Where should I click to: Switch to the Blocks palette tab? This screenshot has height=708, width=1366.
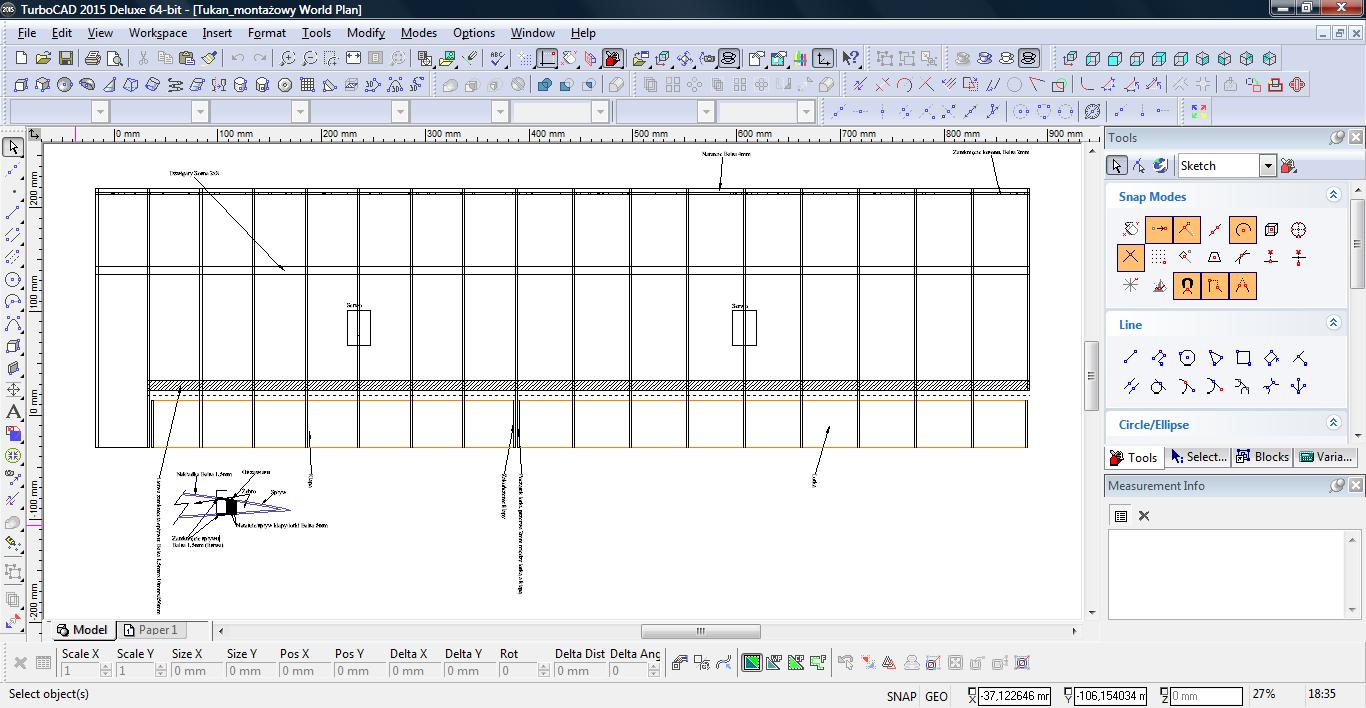click(1262, 457)
